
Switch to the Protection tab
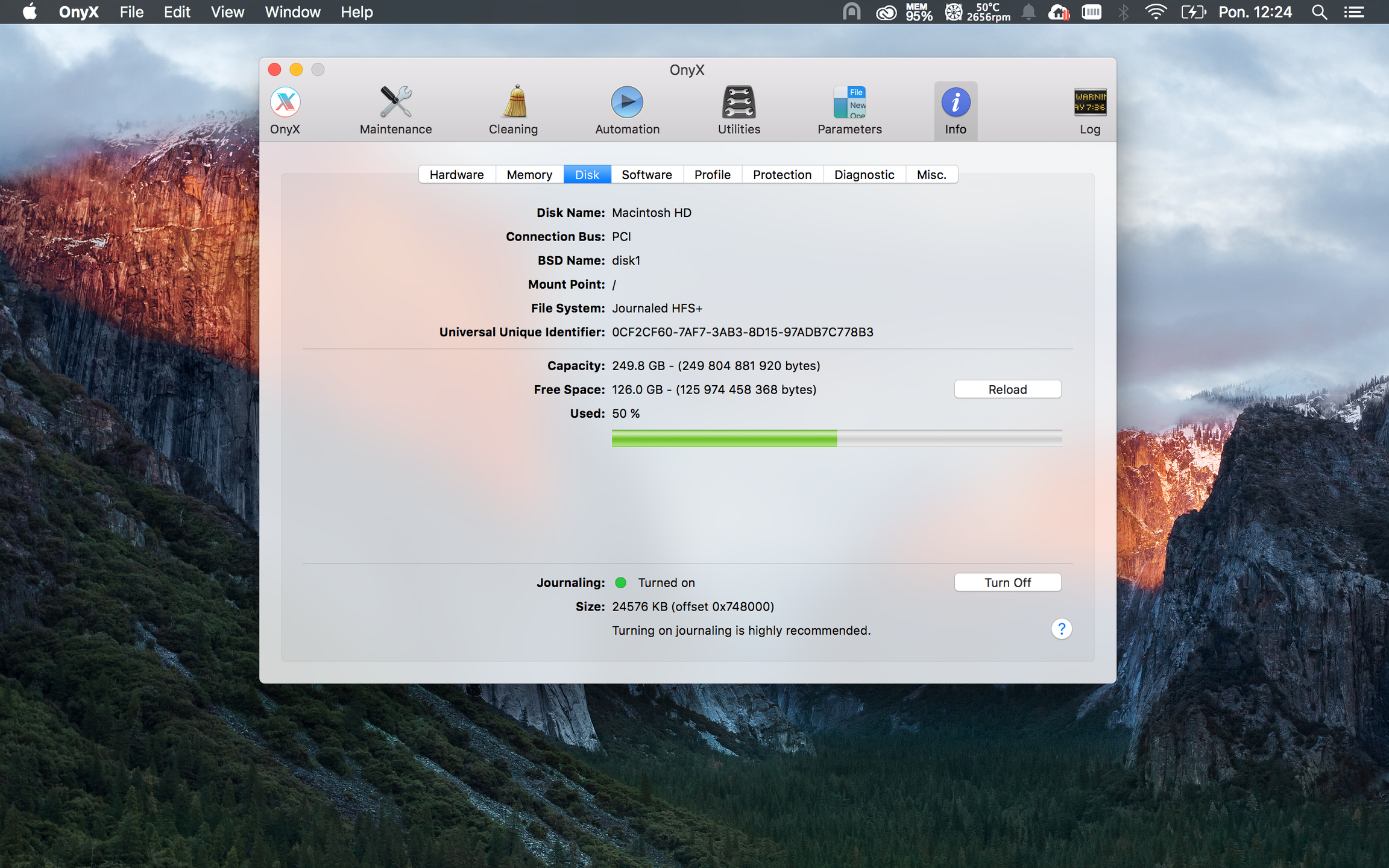pyautogui.click(x=783, y=174)
